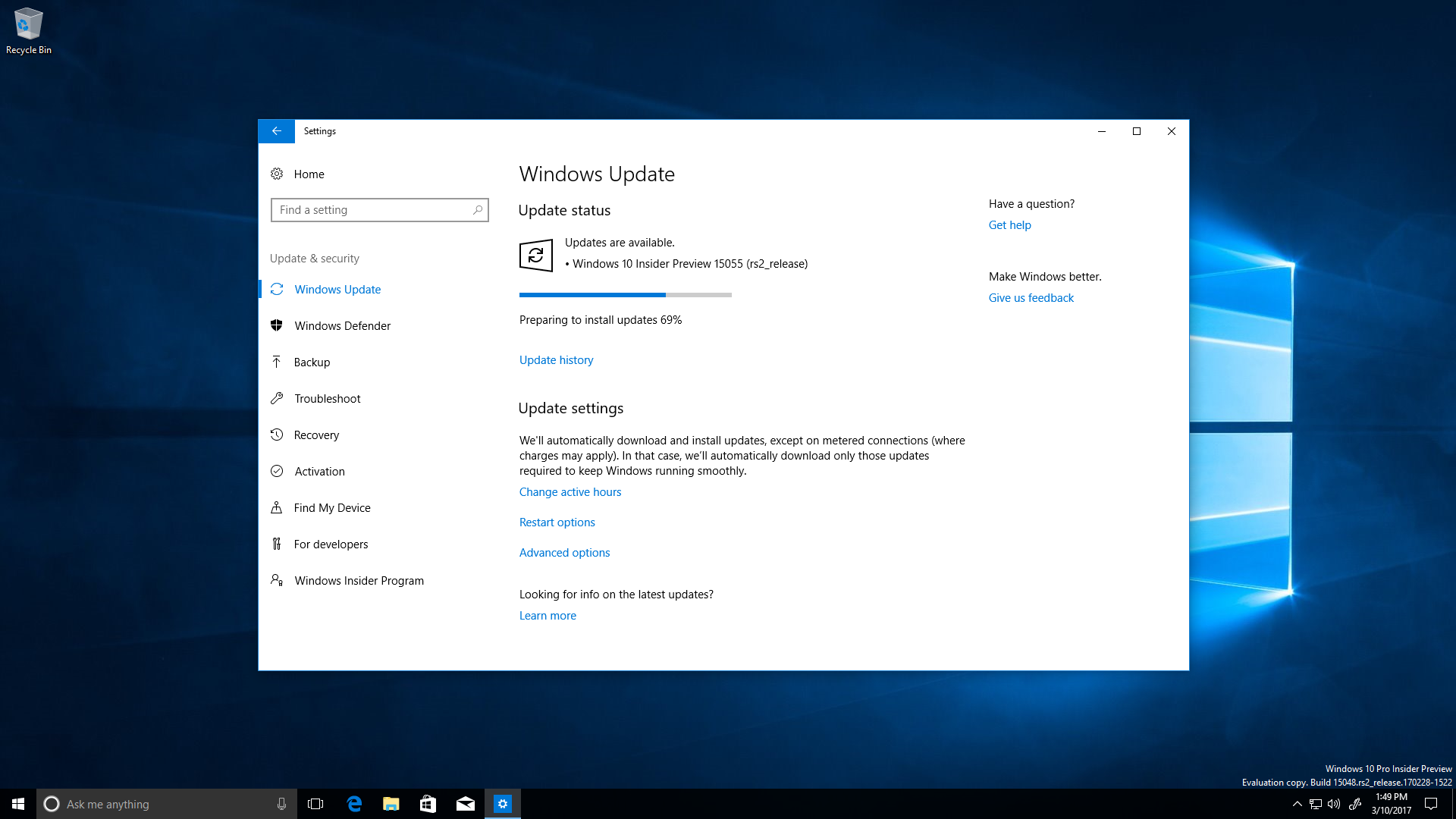Viewport: 1456px width, 819px height.
Task: Click the volume speaker tray icon
Action: (1335, 804)
